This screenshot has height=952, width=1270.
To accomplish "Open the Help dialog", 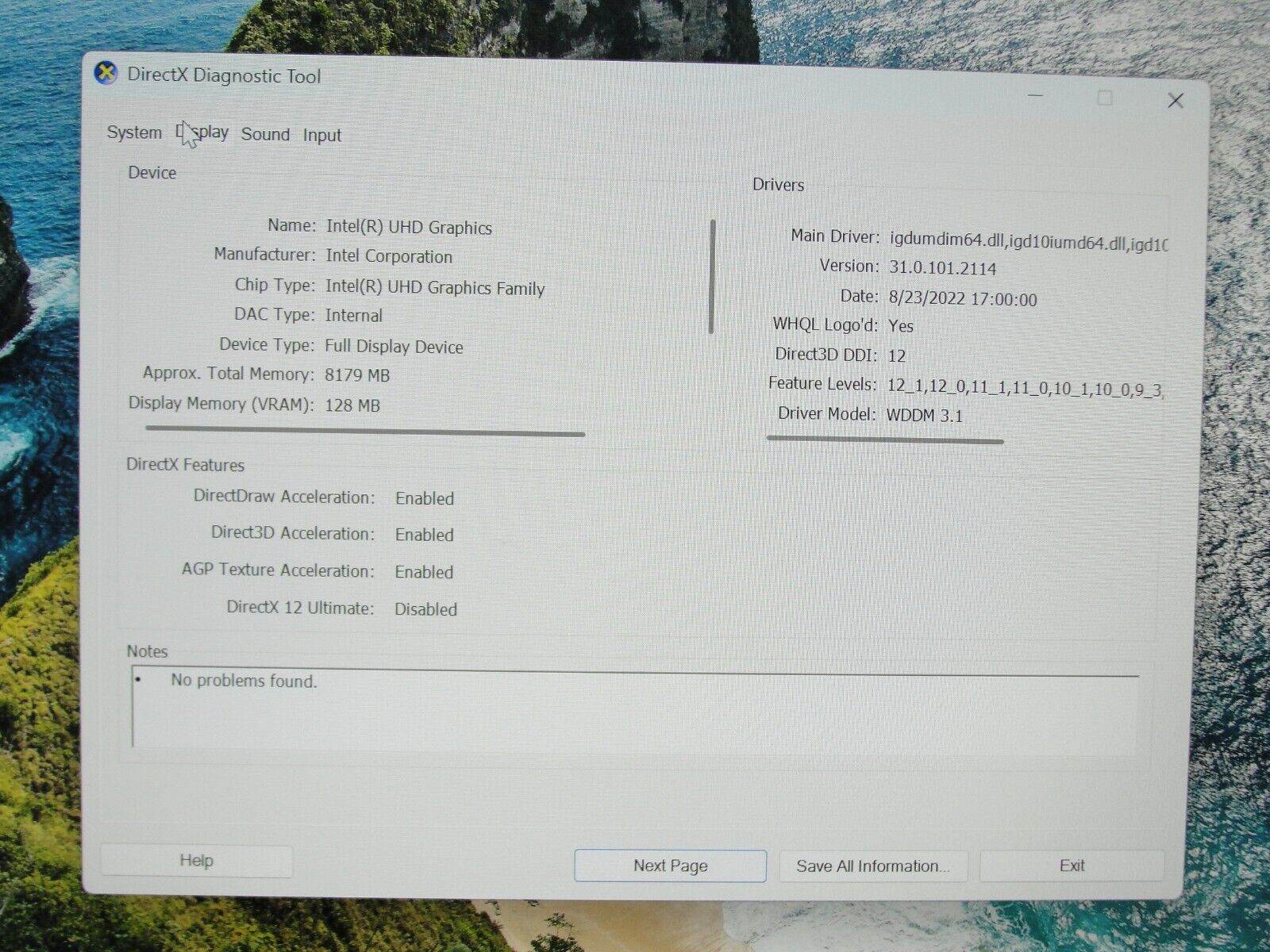I will pyautogui.click(x=196, y=860).
